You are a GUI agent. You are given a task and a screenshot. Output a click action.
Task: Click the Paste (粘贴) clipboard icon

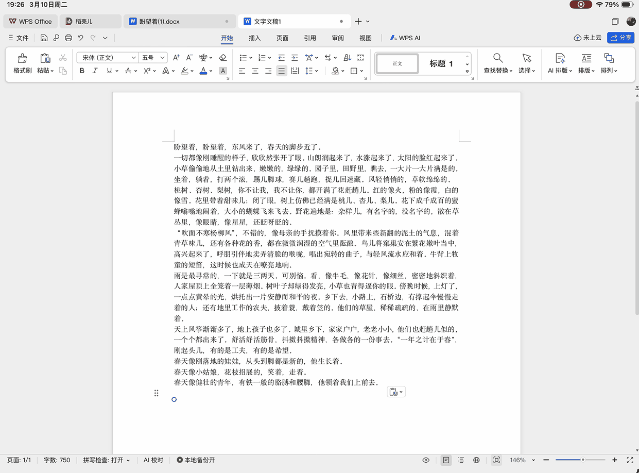pos(45,59)
